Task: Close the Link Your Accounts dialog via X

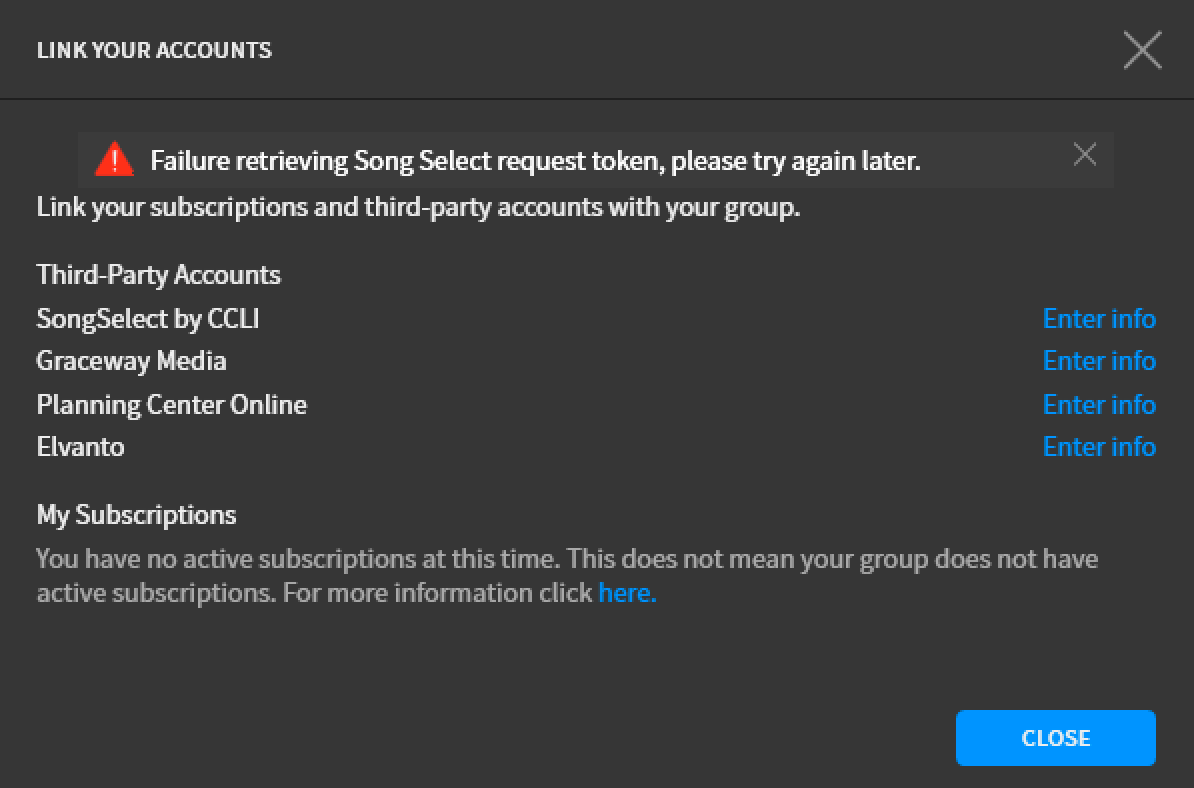Action: click(1142, 50)
